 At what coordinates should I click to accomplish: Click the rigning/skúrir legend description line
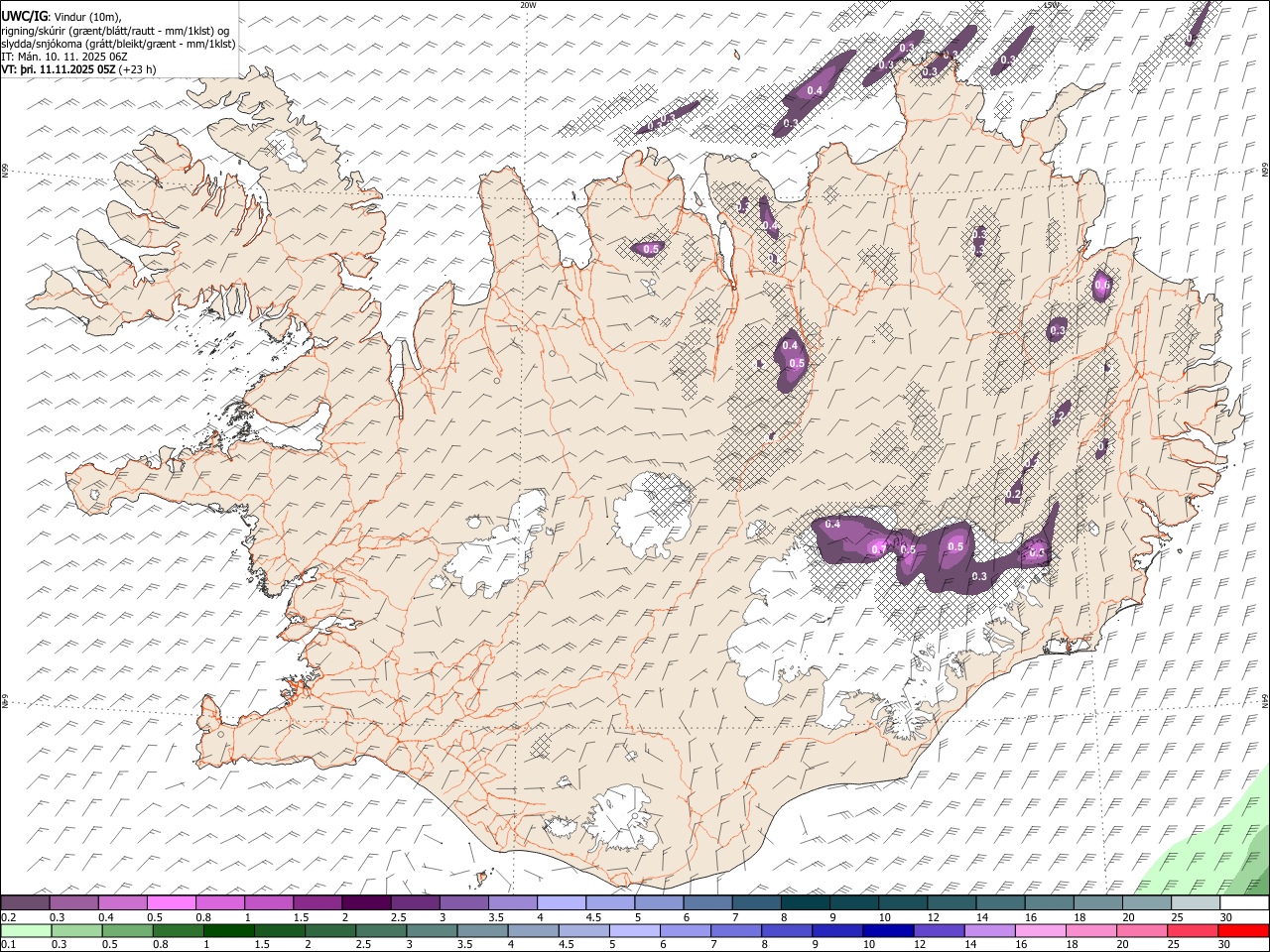click(115, 30)
